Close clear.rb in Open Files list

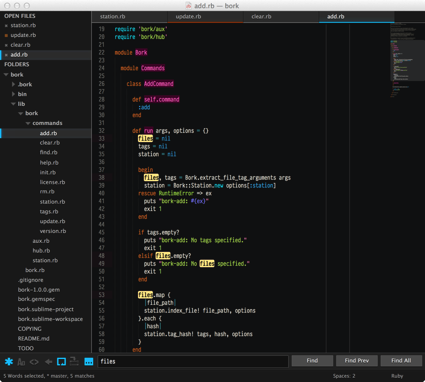pyautogui.click(x=6, y=45)
